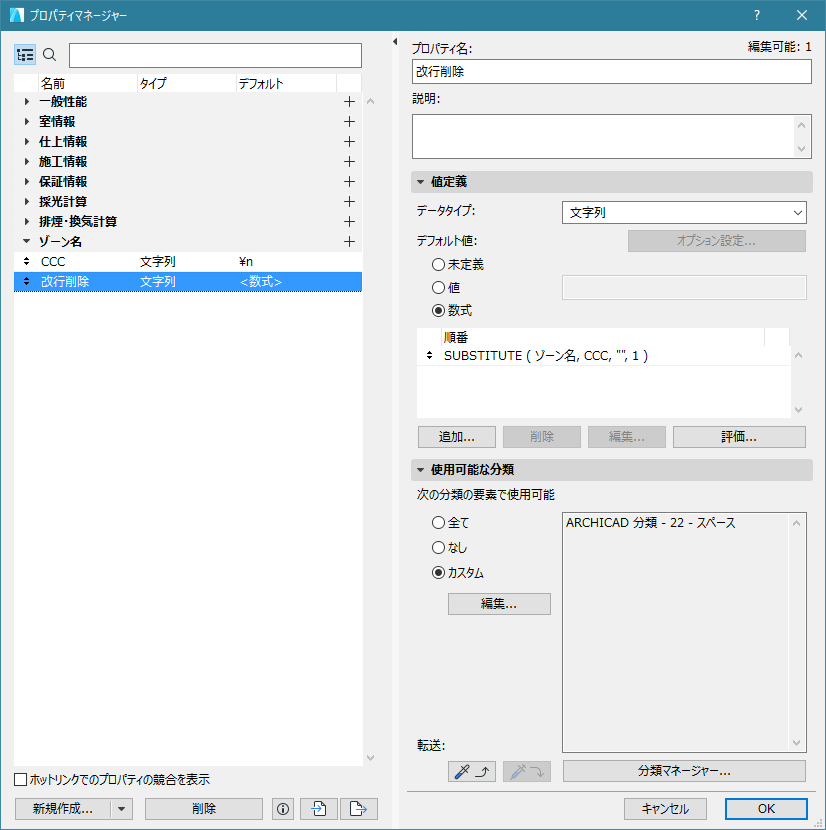Sort by the 名前 column header
Image resolution: width=826 pixels, height=830 pixels.
[88, 84]
